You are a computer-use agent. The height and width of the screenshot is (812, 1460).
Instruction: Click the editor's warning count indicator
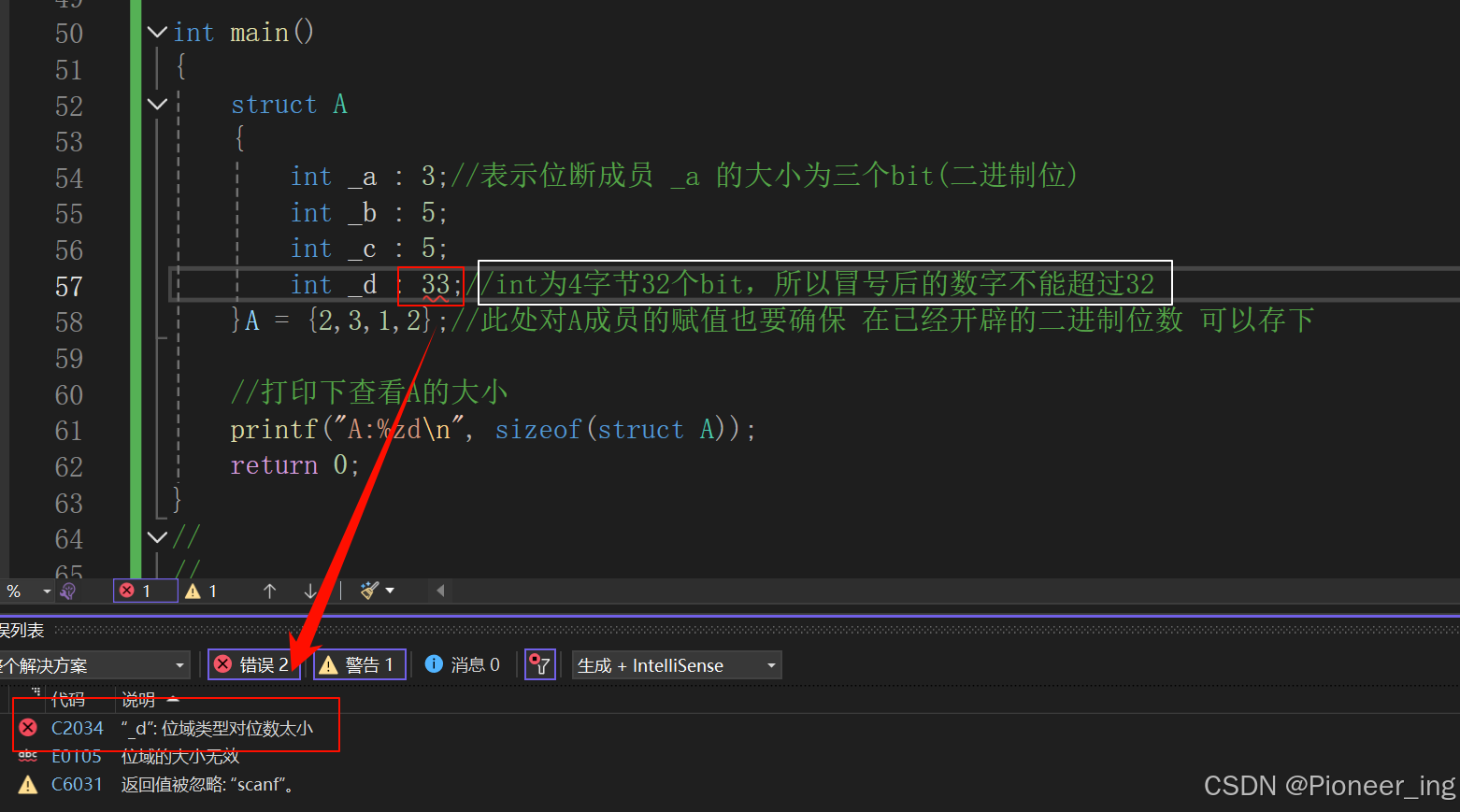[202, 591]
